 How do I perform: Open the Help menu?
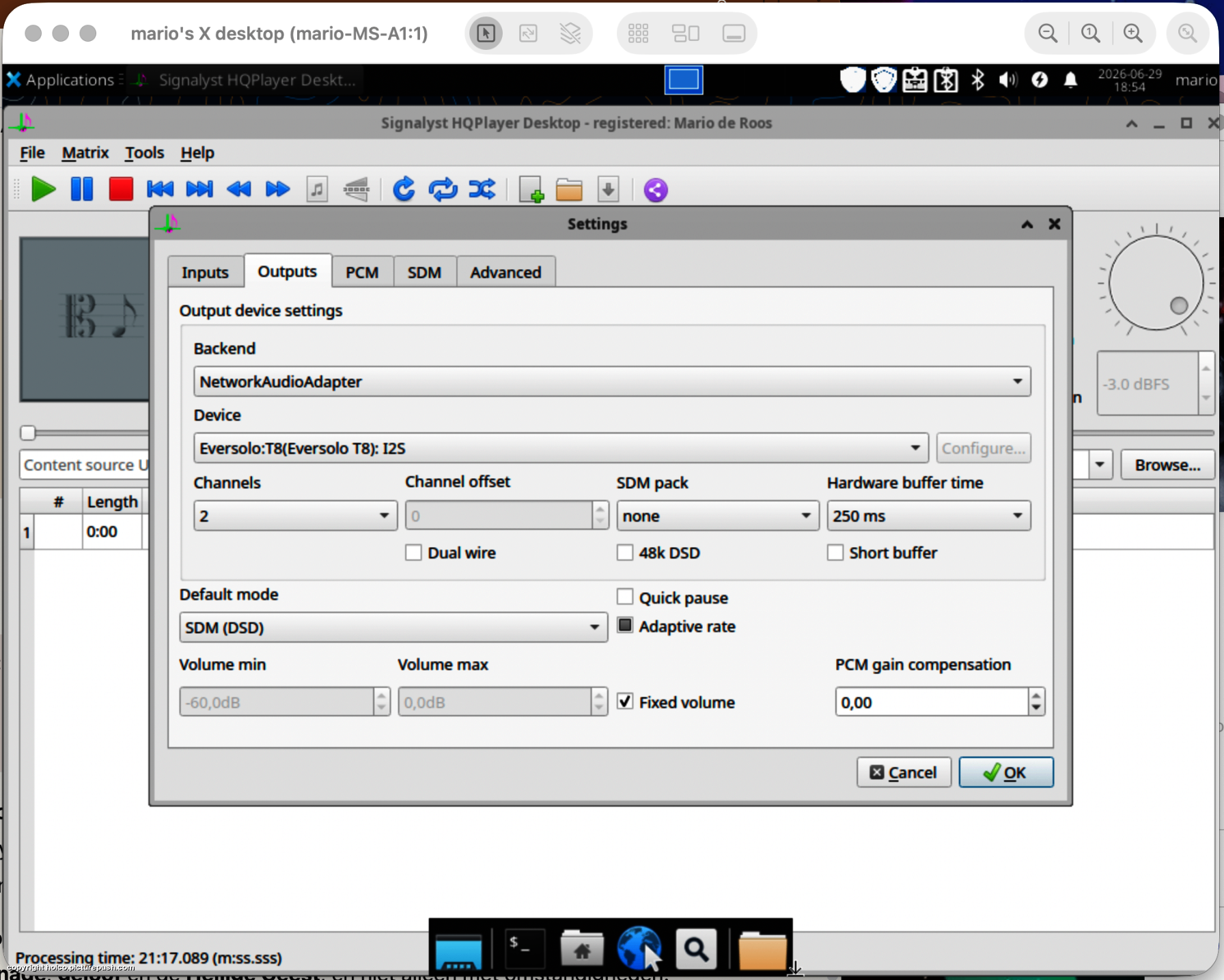click(x=197, y=152)
